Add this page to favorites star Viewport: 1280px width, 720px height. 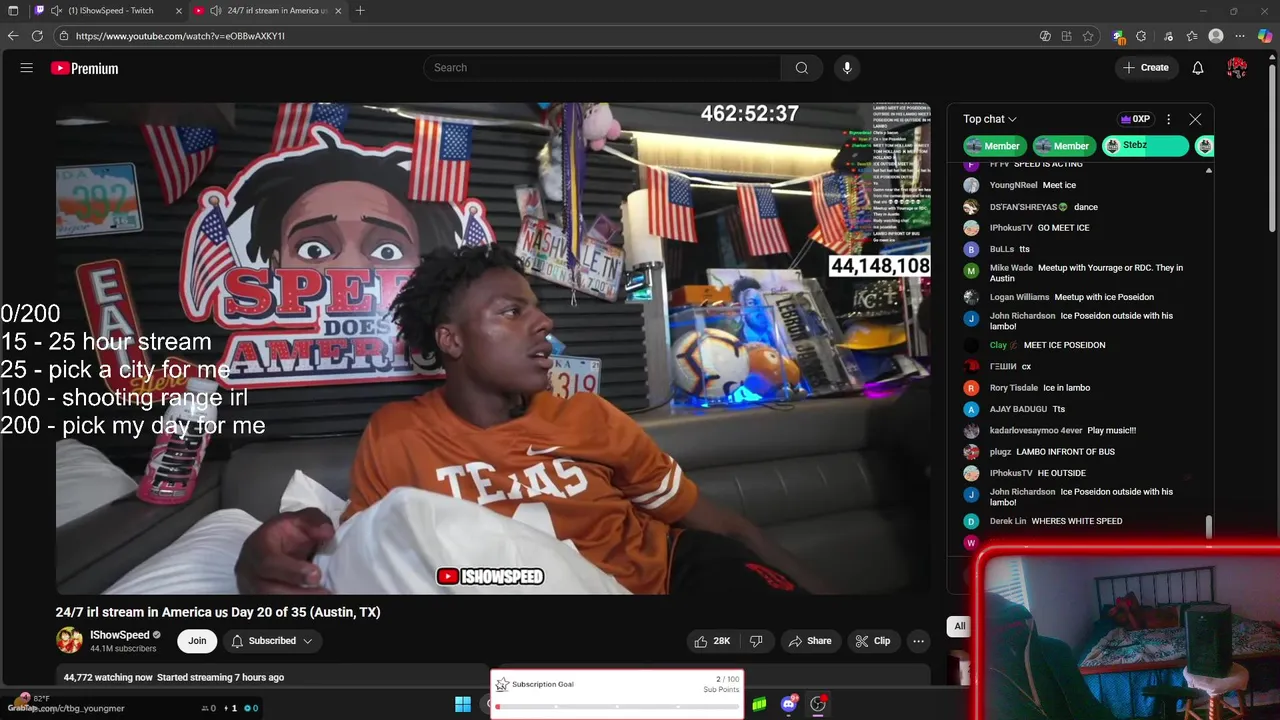point(1088,36)
